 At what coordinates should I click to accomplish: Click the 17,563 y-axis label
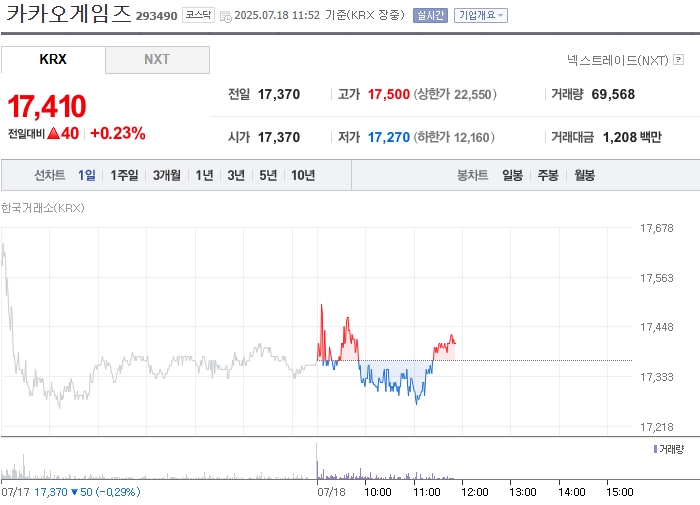656,278
